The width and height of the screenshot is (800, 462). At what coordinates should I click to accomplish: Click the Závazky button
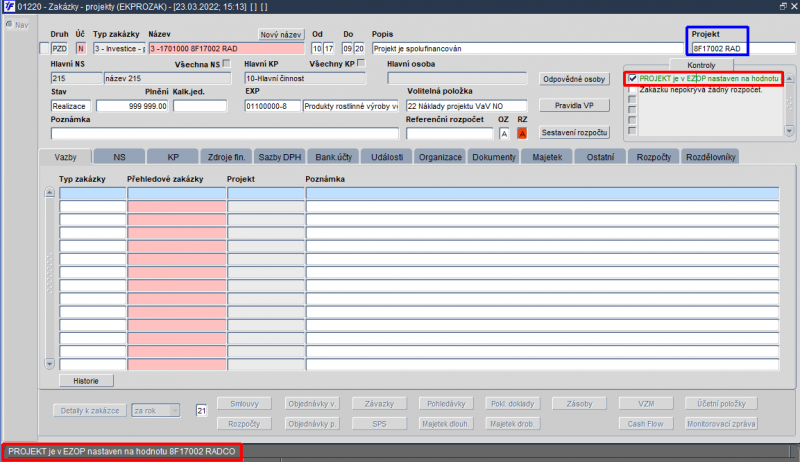(379, 404)
